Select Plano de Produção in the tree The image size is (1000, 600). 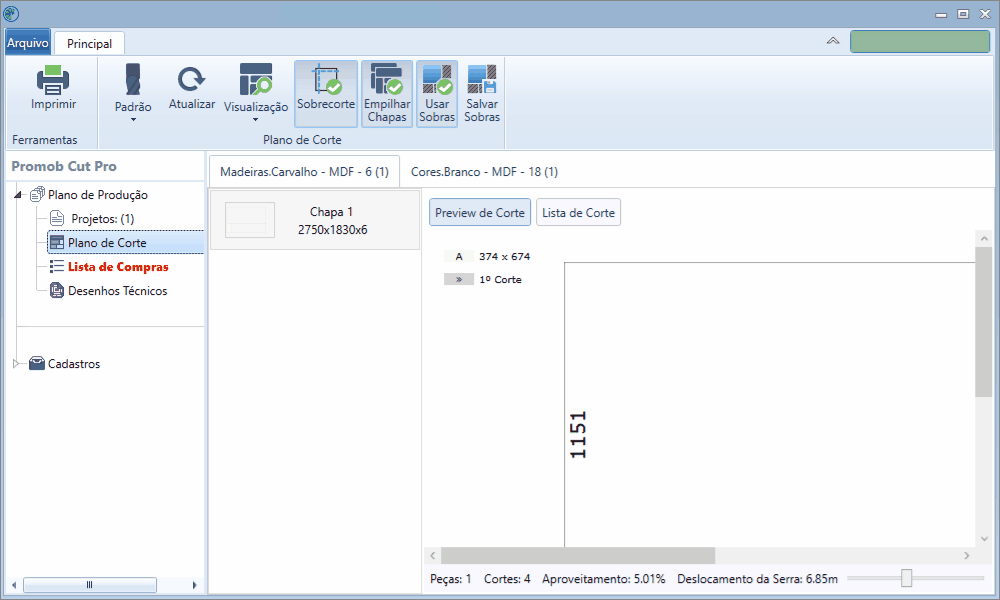coord(98,194)
